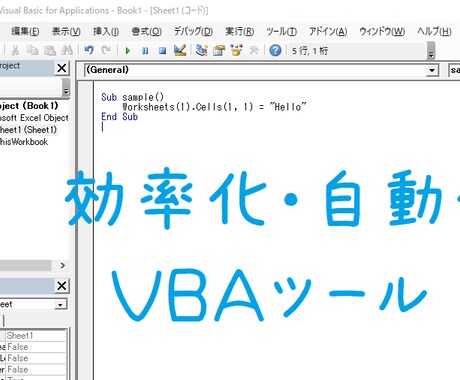
Task: Open Find with the binoculars icon
Action: tap(67, 51)
